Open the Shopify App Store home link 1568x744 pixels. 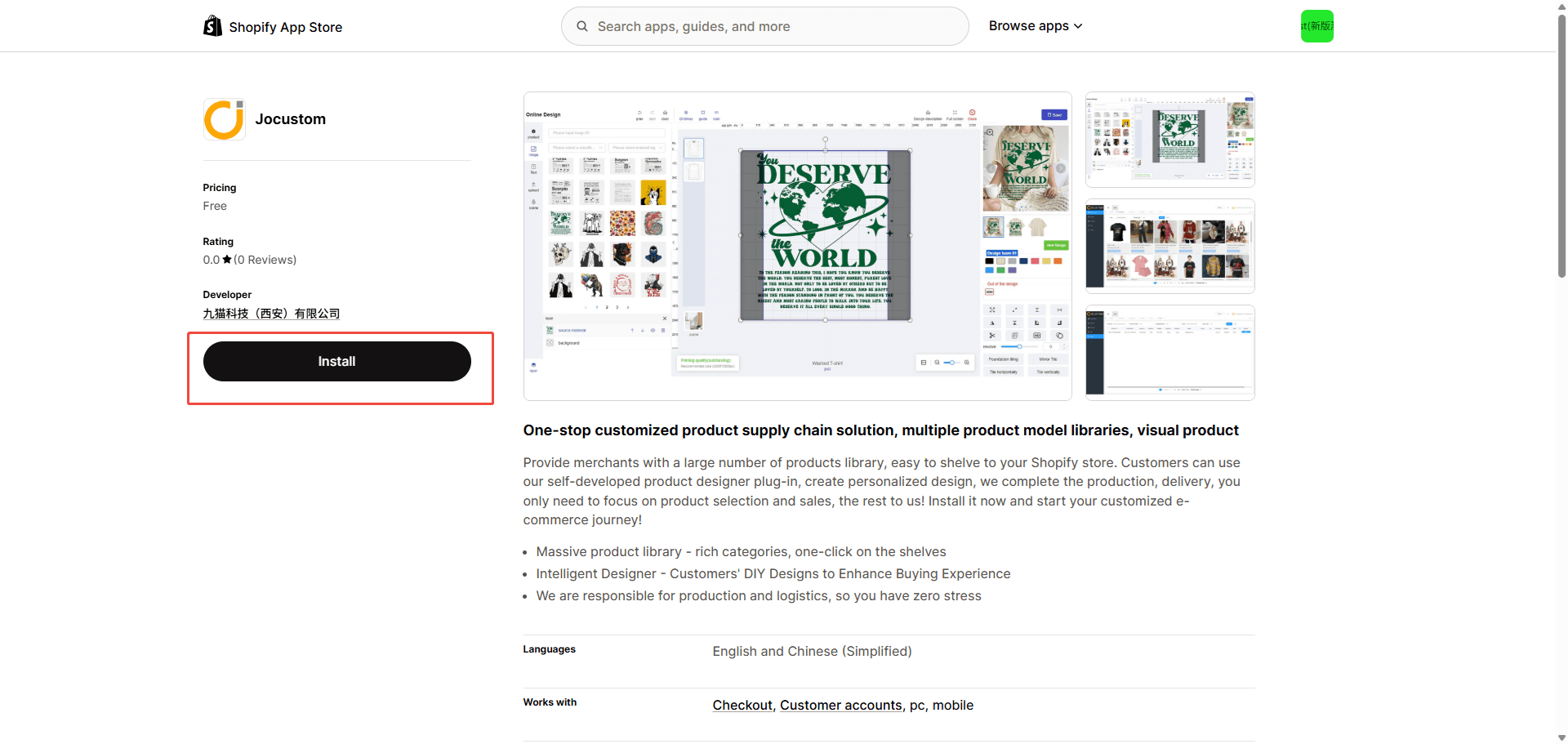pyautogui.click(x=285, y=27)
